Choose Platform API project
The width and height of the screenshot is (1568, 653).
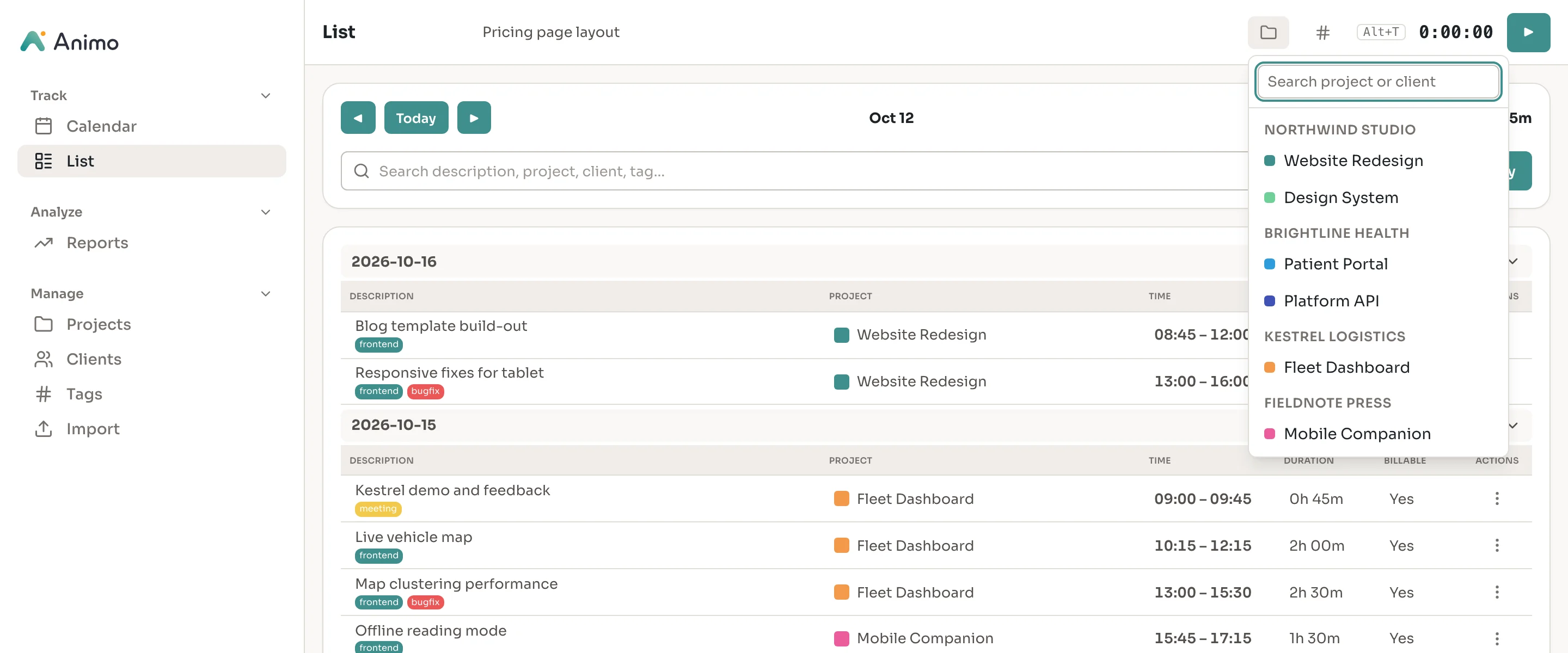tap(1378, 301)
